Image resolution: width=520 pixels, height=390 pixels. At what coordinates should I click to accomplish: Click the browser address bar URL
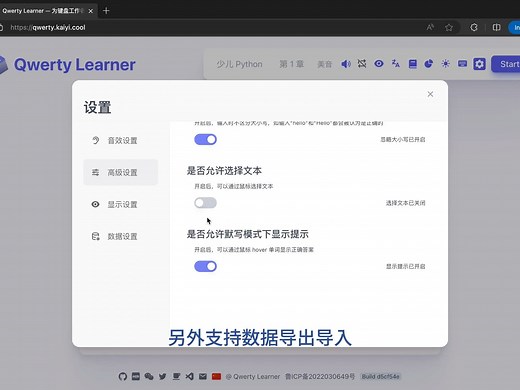(x=48, y=27)
